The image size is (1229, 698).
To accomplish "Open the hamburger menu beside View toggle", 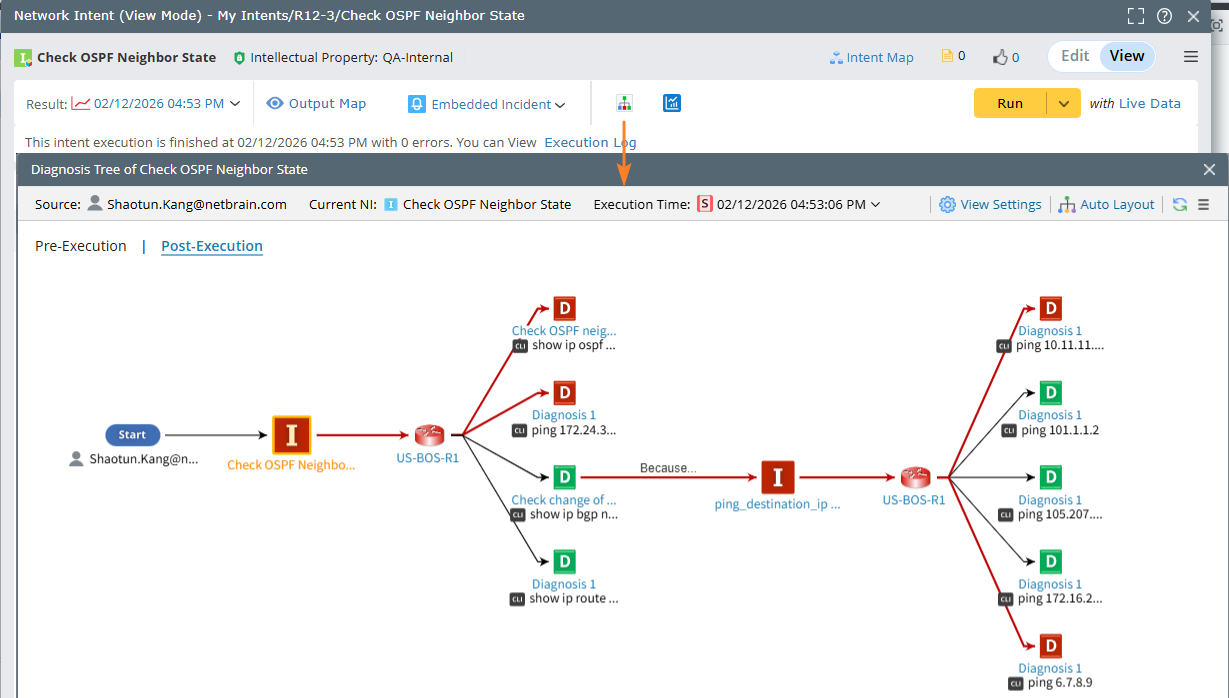I will [x=1191, y=57].
